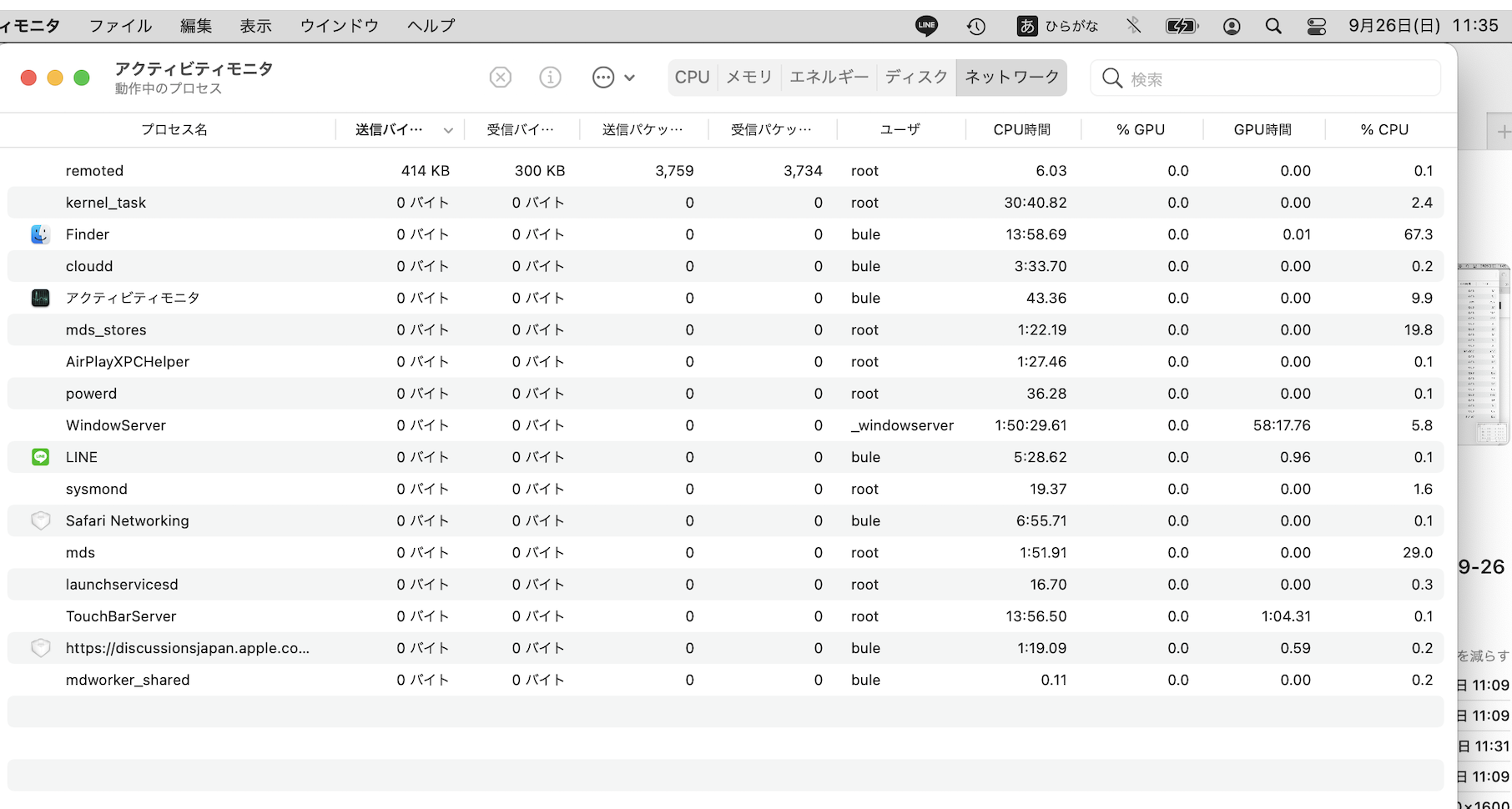
Task: Open Spotlight search in menu bar
Action: (1273, 26)
